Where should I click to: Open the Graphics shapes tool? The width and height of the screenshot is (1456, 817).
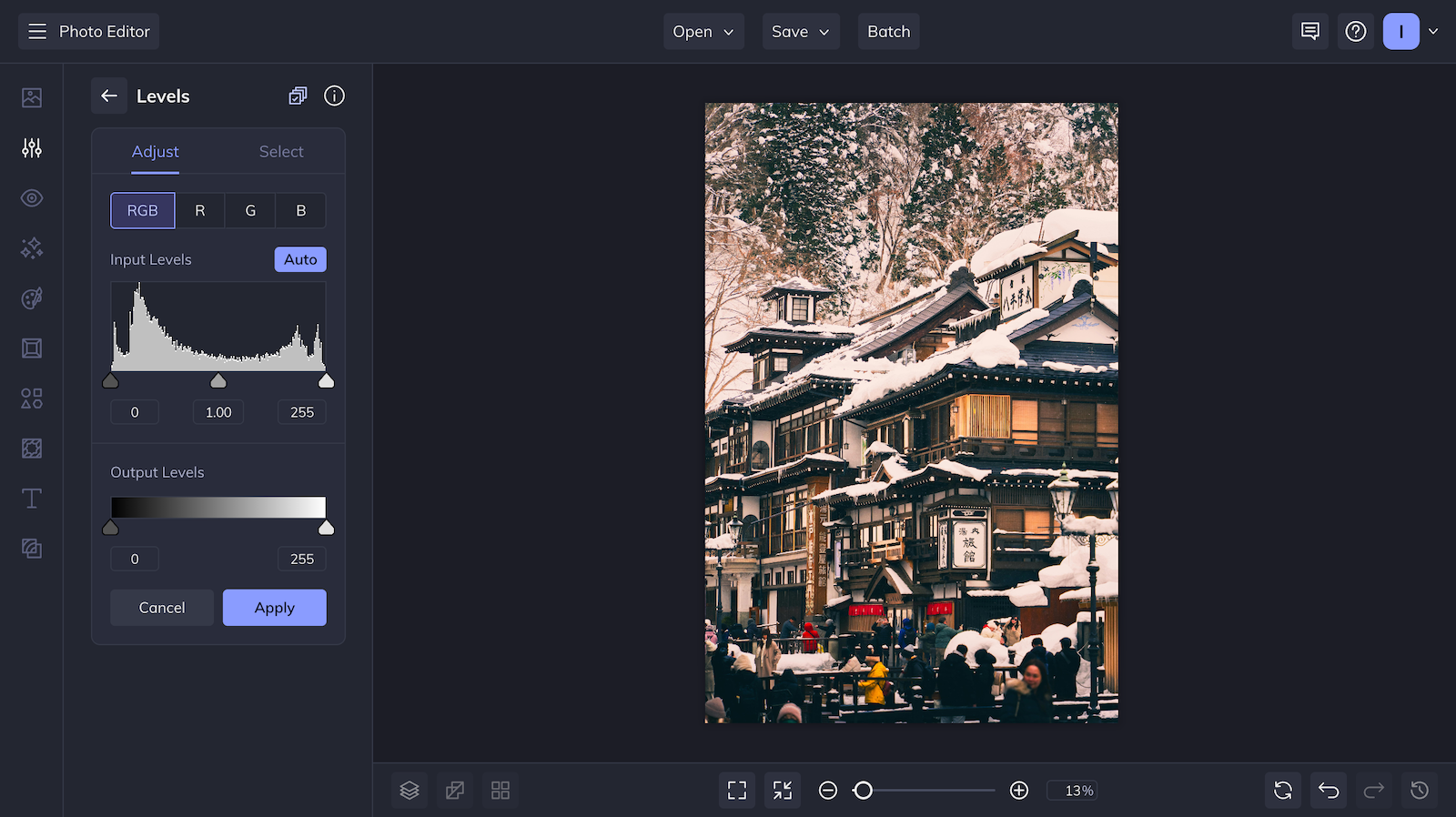(32, 398)
